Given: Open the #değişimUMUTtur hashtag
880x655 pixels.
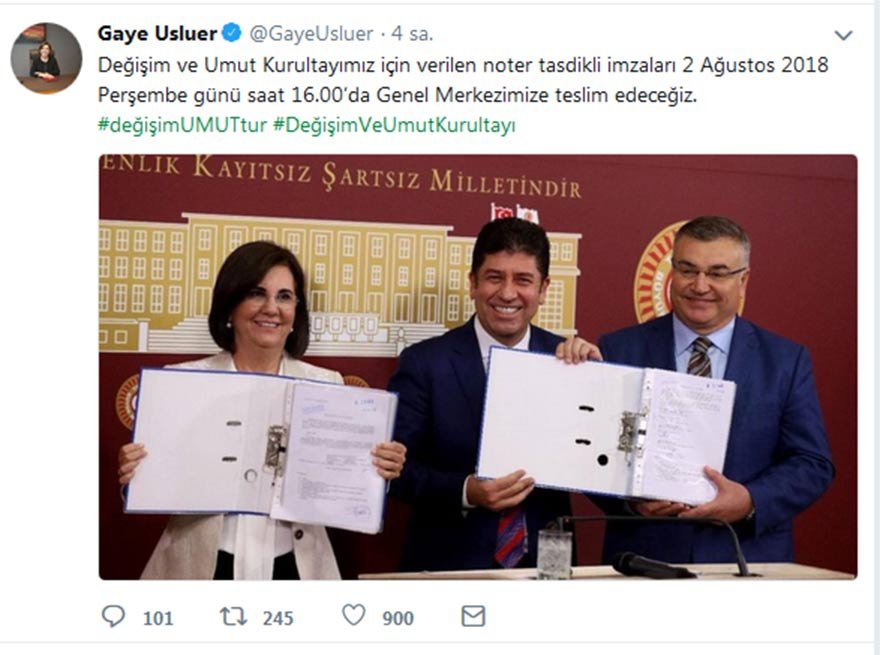Looking at the screenshot, I should point(182,125).
